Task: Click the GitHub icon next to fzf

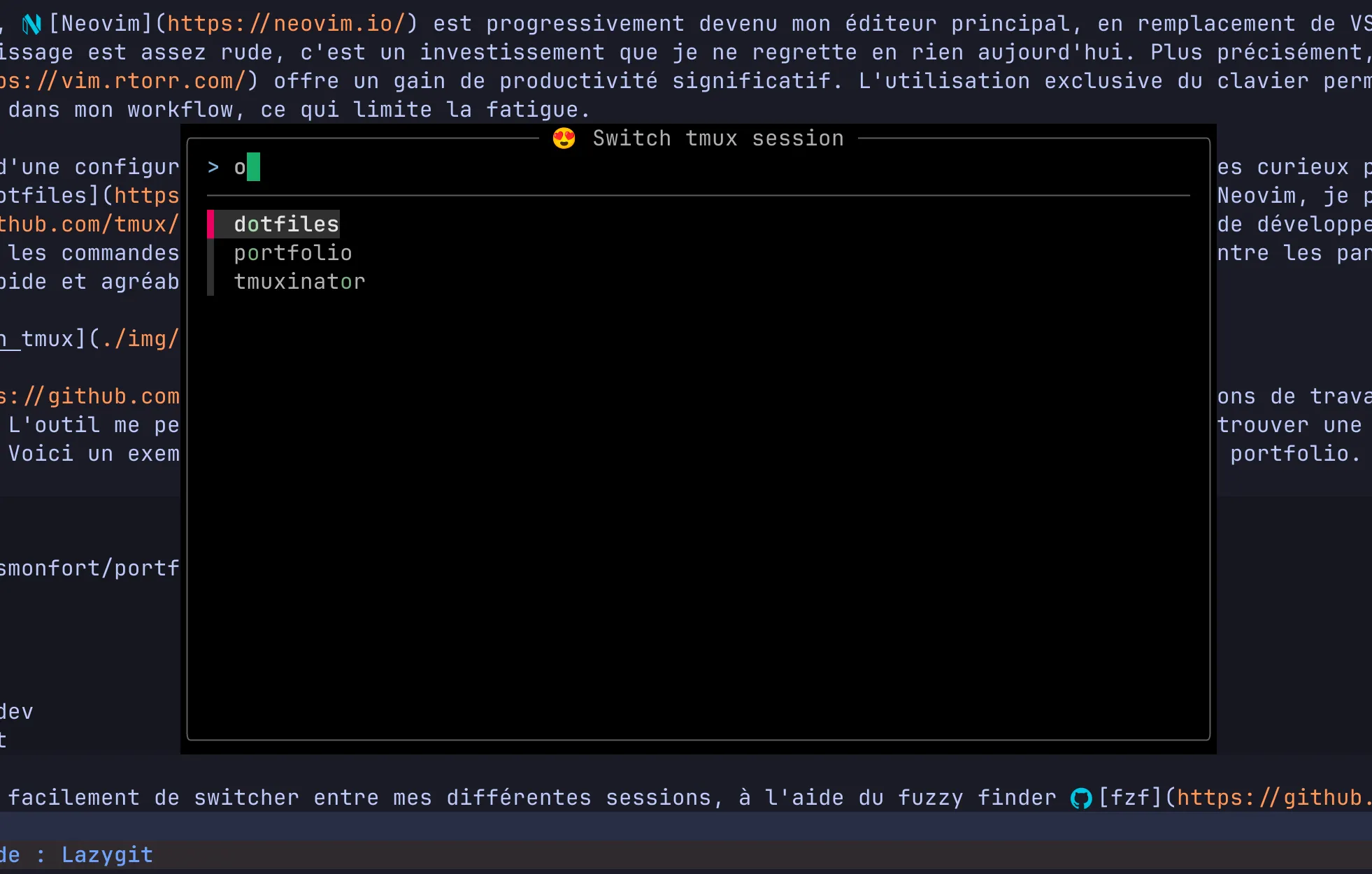Action: 1080,798
